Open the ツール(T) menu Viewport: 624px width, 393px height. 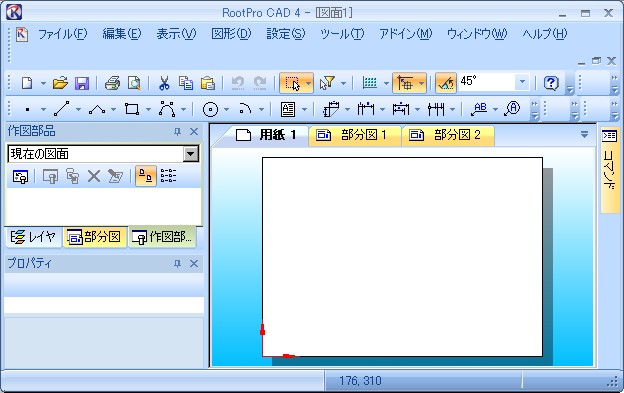point(342,34)
